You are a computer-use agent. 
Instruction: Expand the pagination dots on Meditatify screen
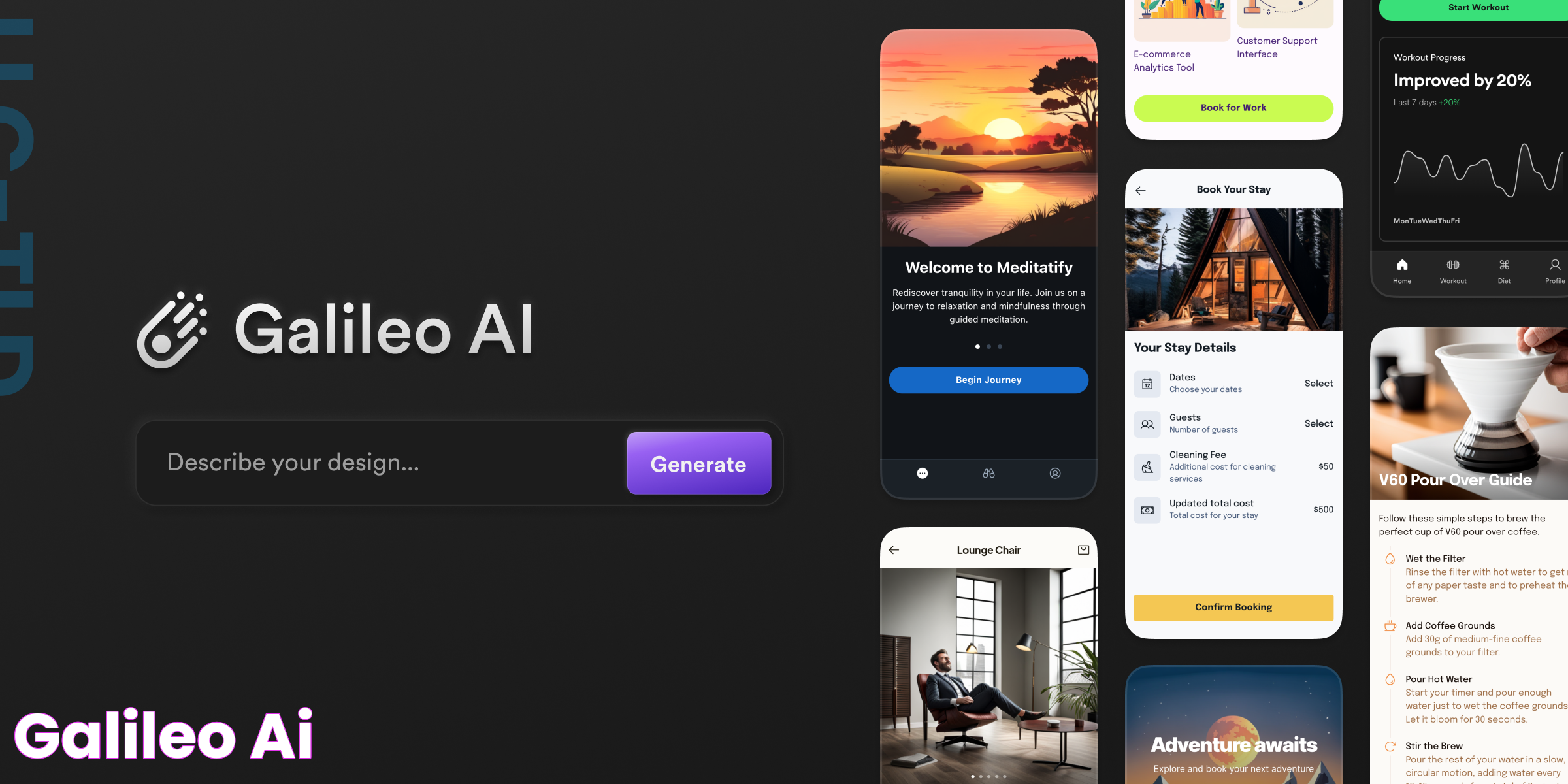pos(988,346)
